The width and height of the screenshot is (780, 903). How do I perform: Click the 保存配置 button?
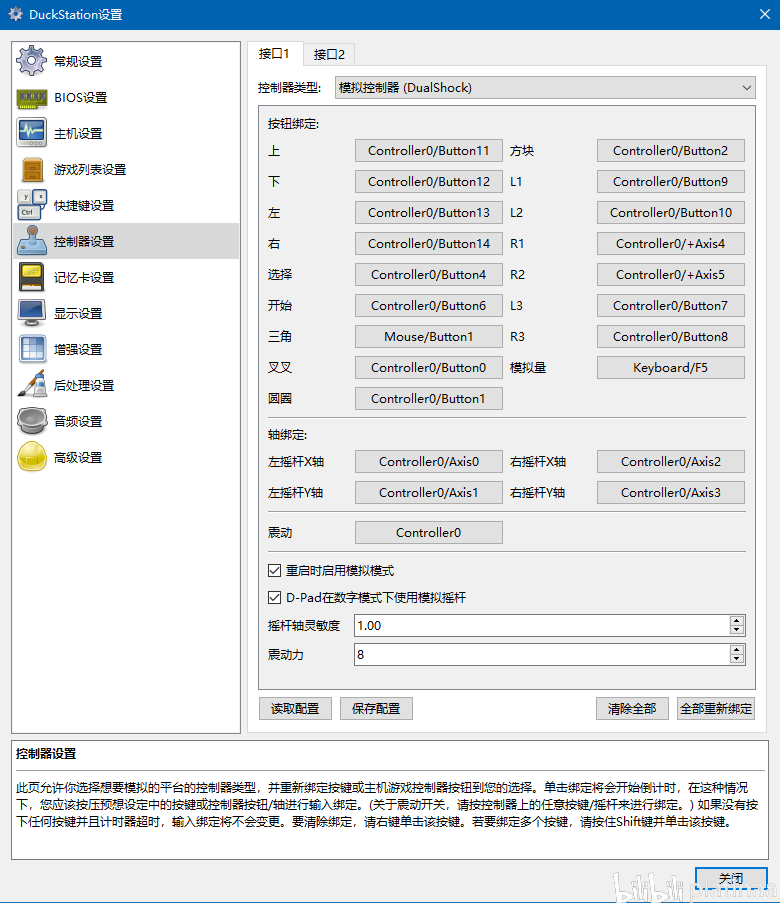[376, 708]
